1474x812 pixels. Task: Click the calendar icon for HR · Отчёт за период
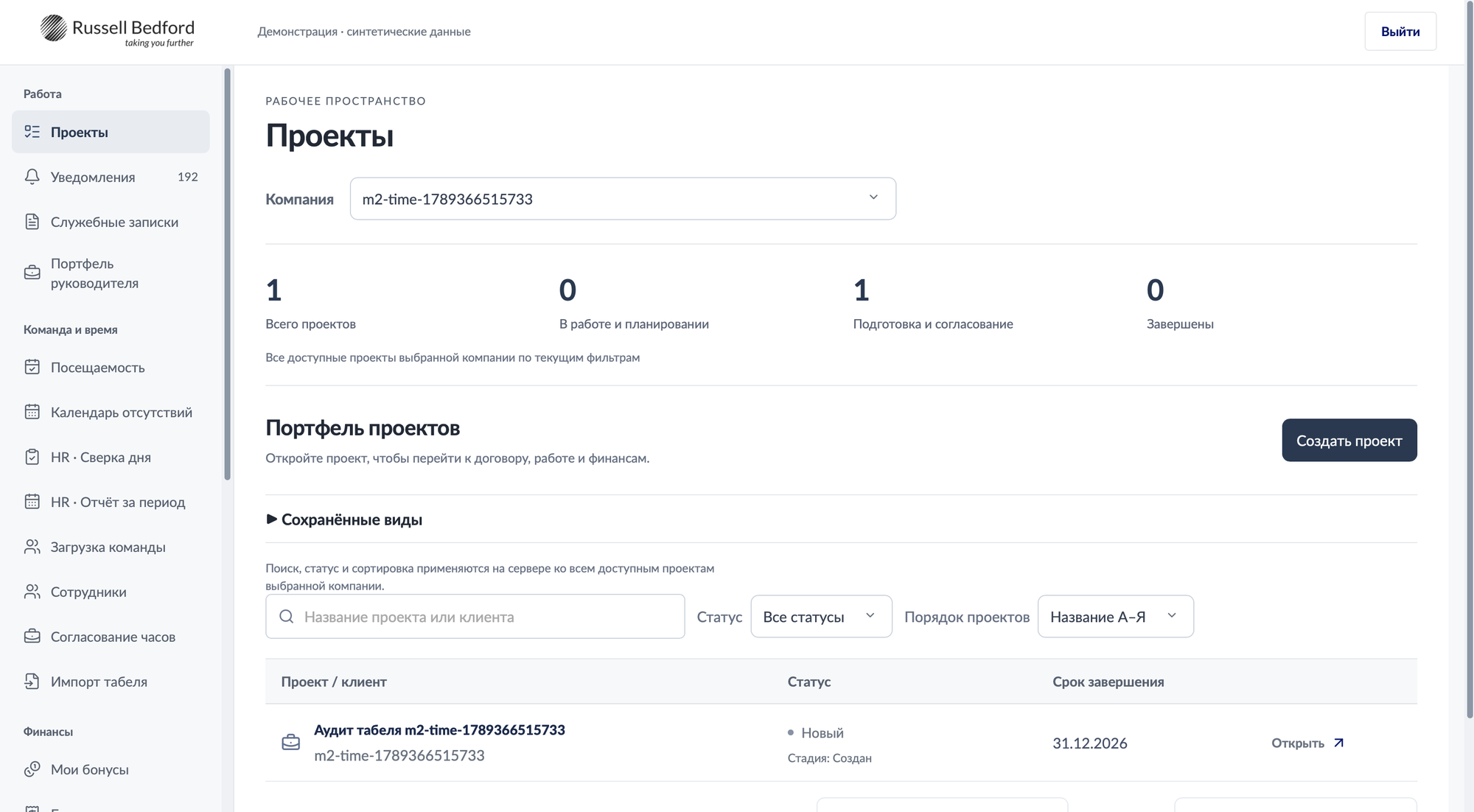(x=32, y=502)
